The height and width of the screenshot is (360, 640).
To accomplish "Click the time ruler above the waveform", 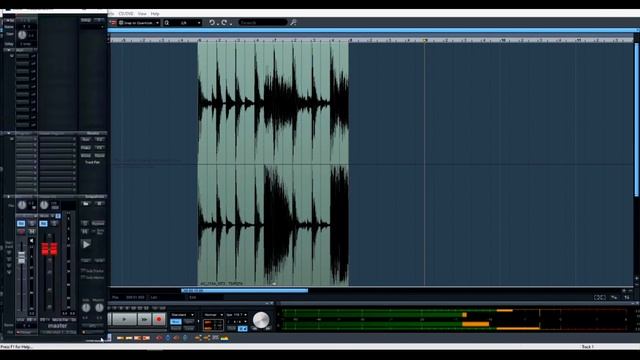I will tap(371, 40).
